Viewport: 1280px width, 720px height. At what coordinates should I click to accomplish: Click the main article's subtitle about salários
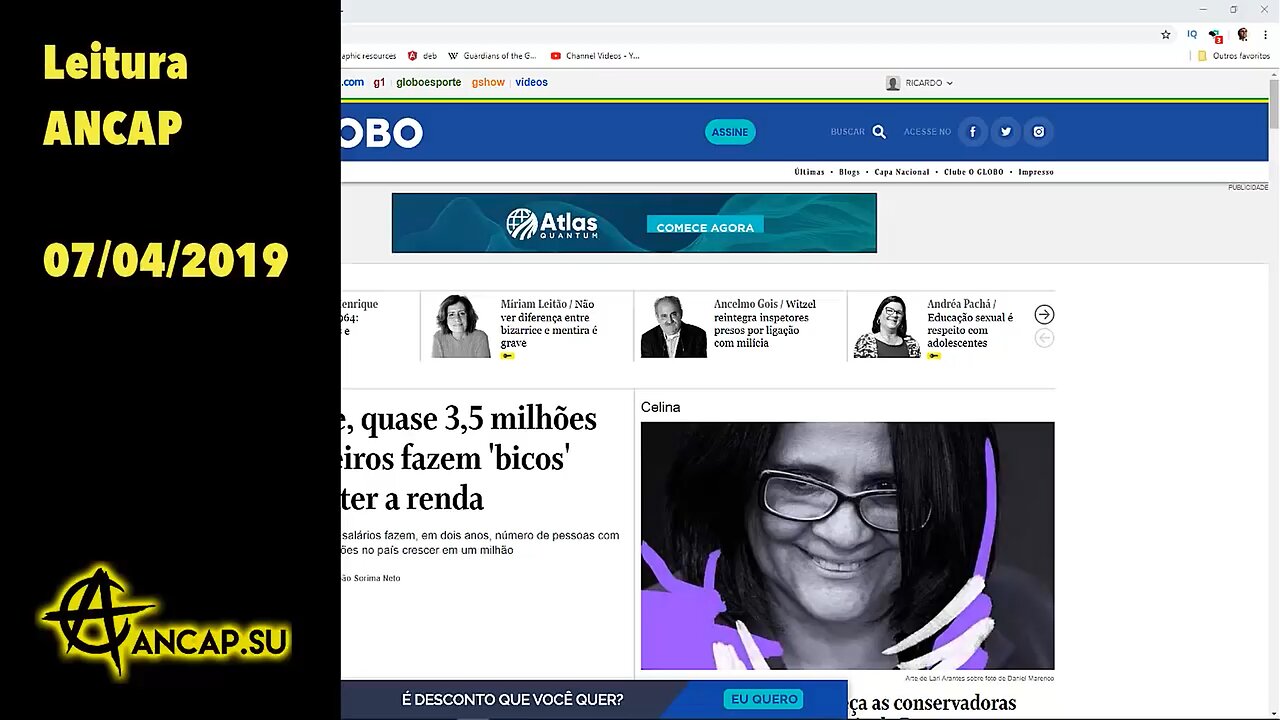click(x=480, y=543)
